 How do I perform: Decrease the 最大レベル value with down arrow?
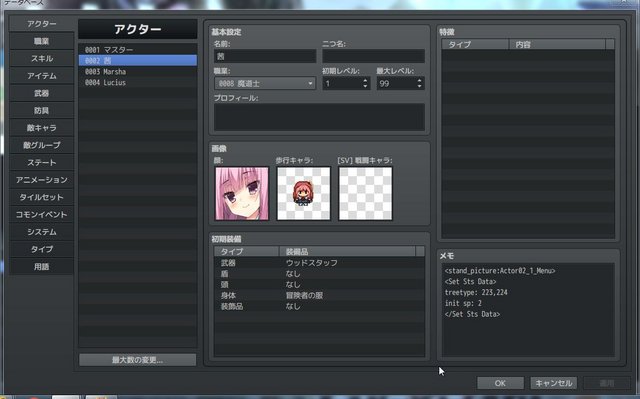(420, 87)
